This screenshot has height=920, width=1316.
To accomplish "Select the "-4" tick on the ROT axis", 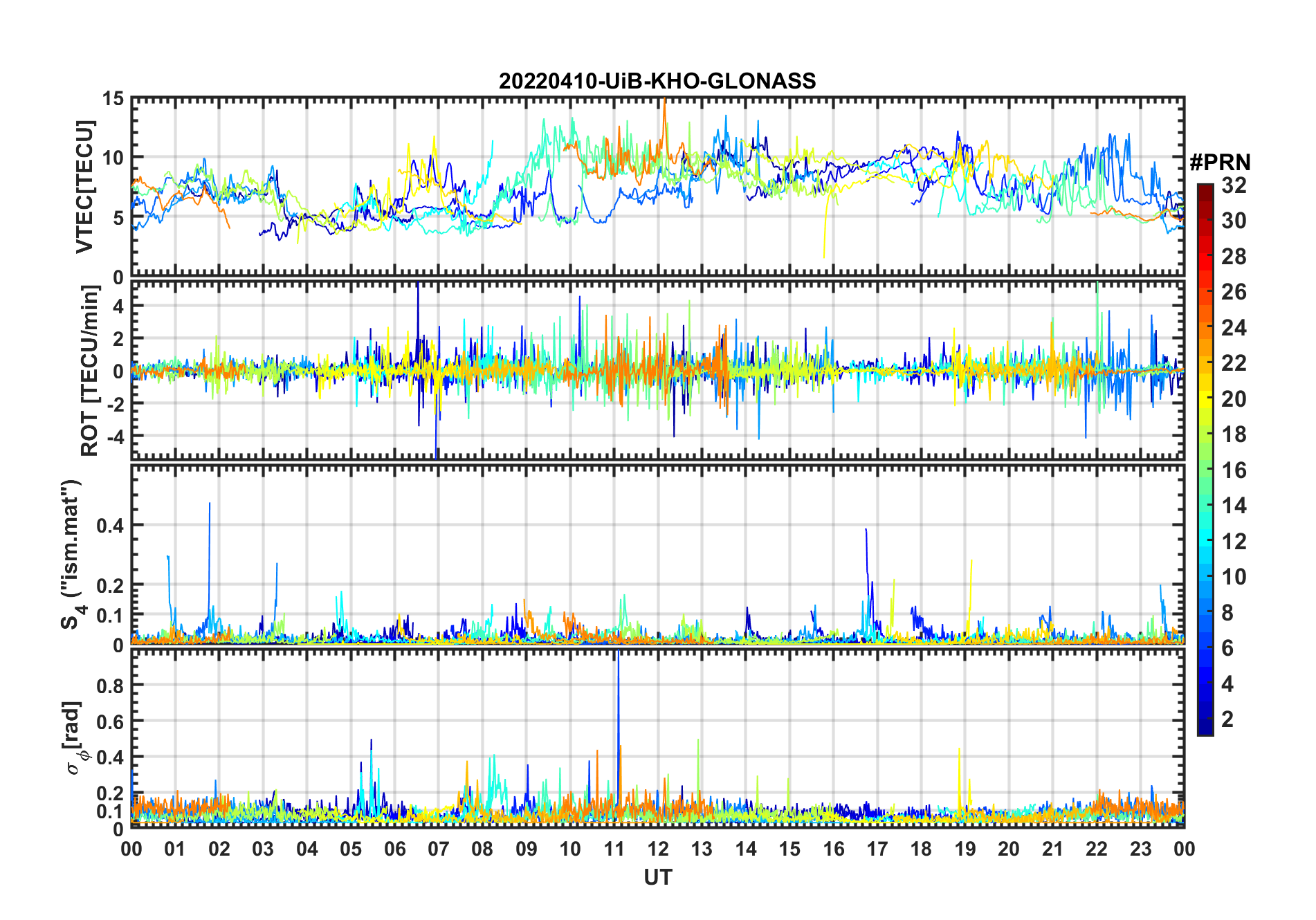I will tap(116, 437).
